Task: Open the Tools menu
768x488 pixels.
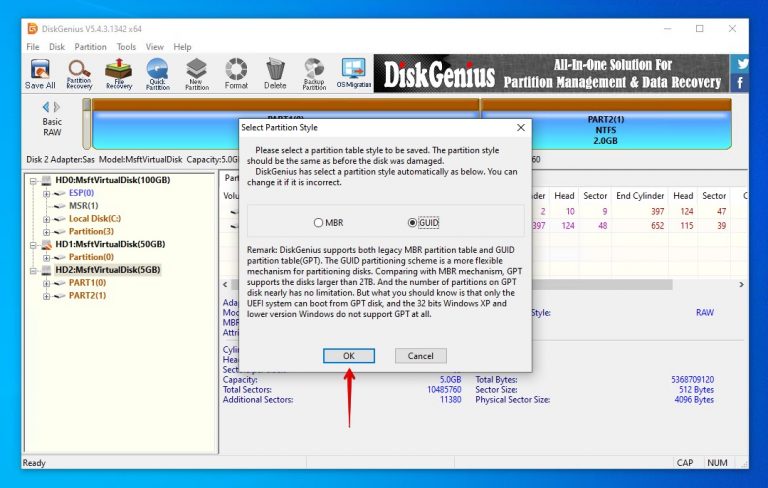Action: coord(126,47)
